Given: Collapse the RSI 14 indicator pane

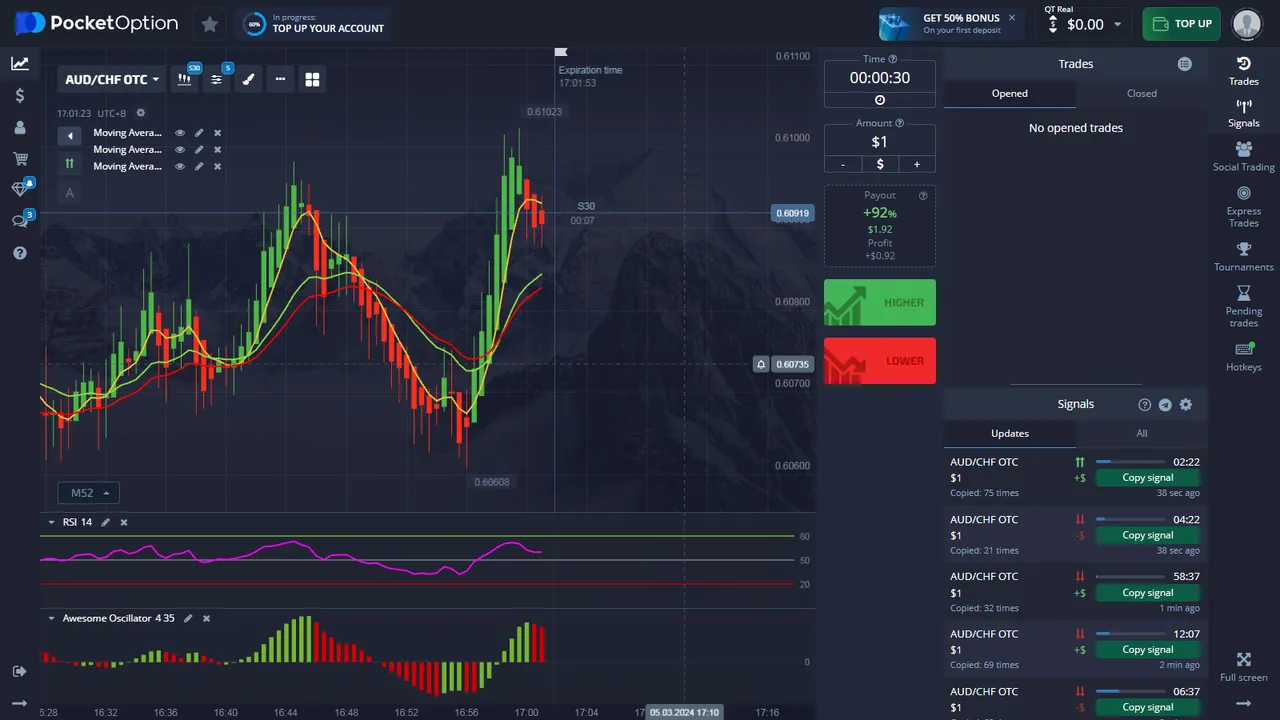Looking at the screenshot, I should (51, 522).
